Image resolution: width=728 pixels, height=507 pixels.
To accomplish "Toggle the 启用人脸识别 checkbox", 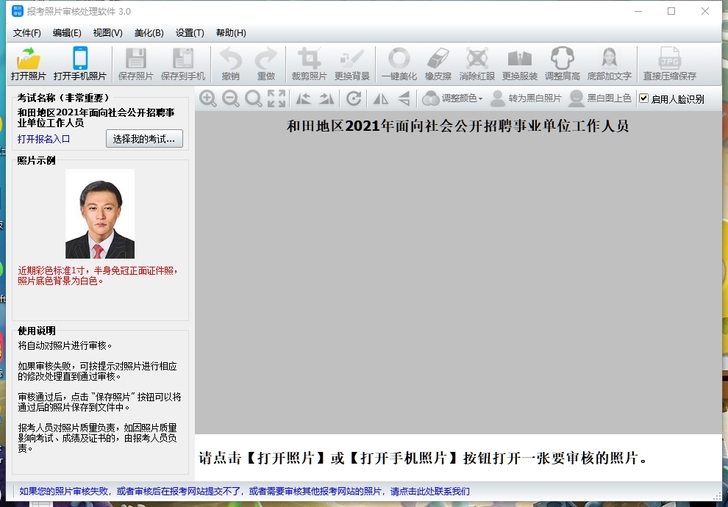I will pos(644,98).
